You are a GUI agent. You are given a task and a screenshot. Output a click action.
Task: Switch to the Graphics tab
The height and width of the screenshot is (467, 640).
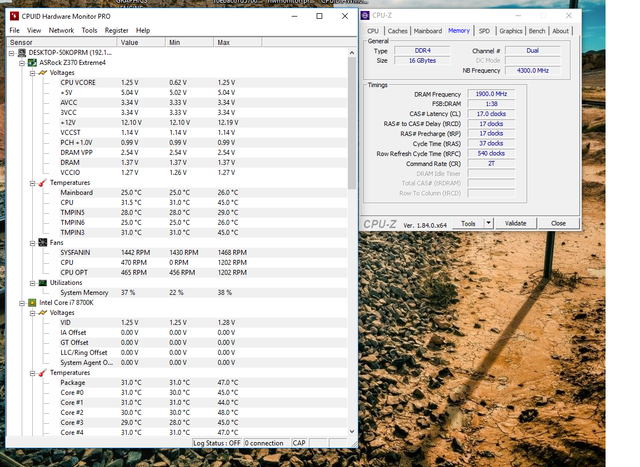[511, 31]
